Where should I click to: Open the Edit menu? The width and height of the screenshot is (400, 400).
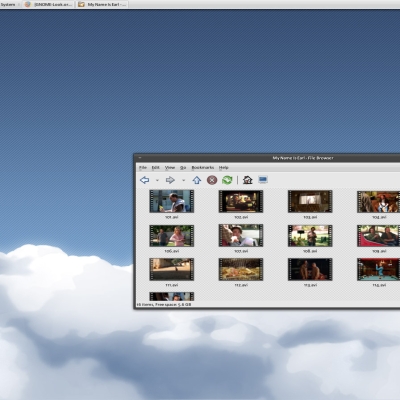click(155, 167)
